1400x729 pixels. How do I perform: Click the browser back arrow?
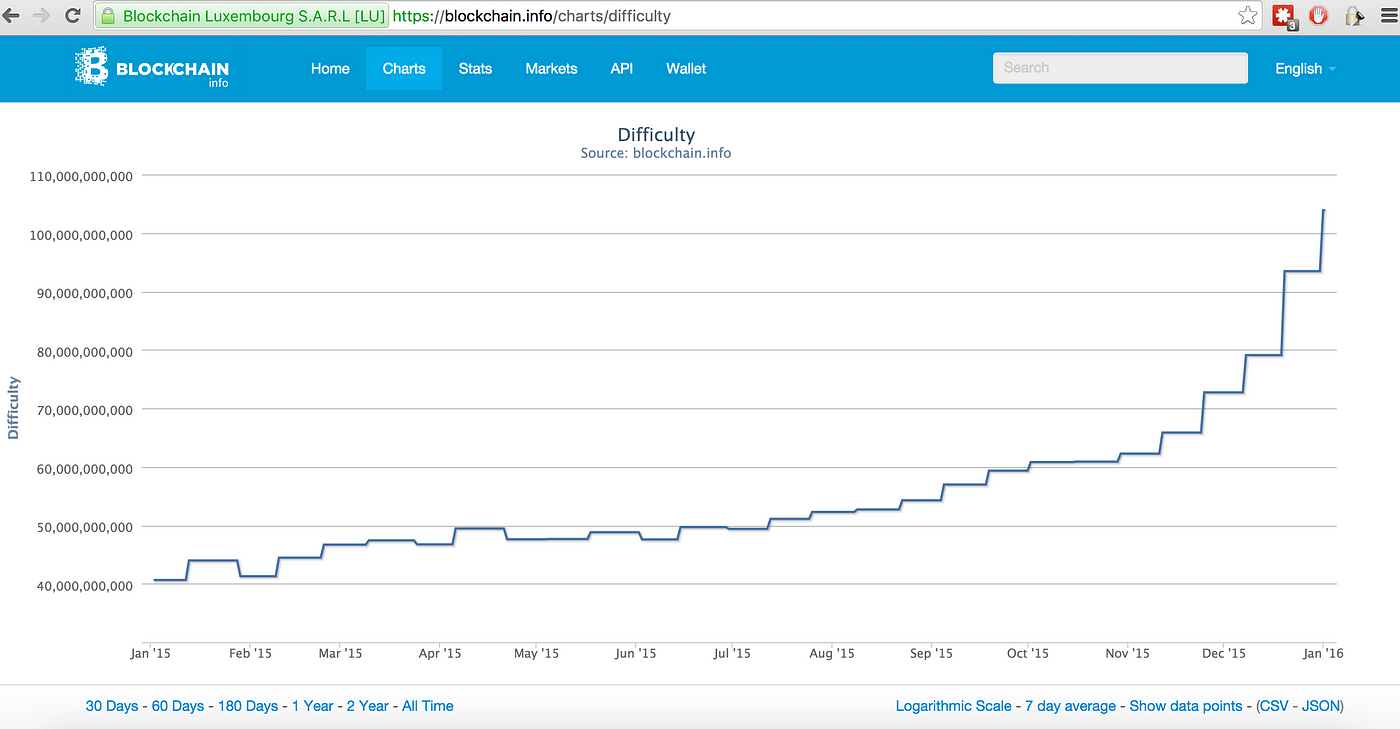11,16
